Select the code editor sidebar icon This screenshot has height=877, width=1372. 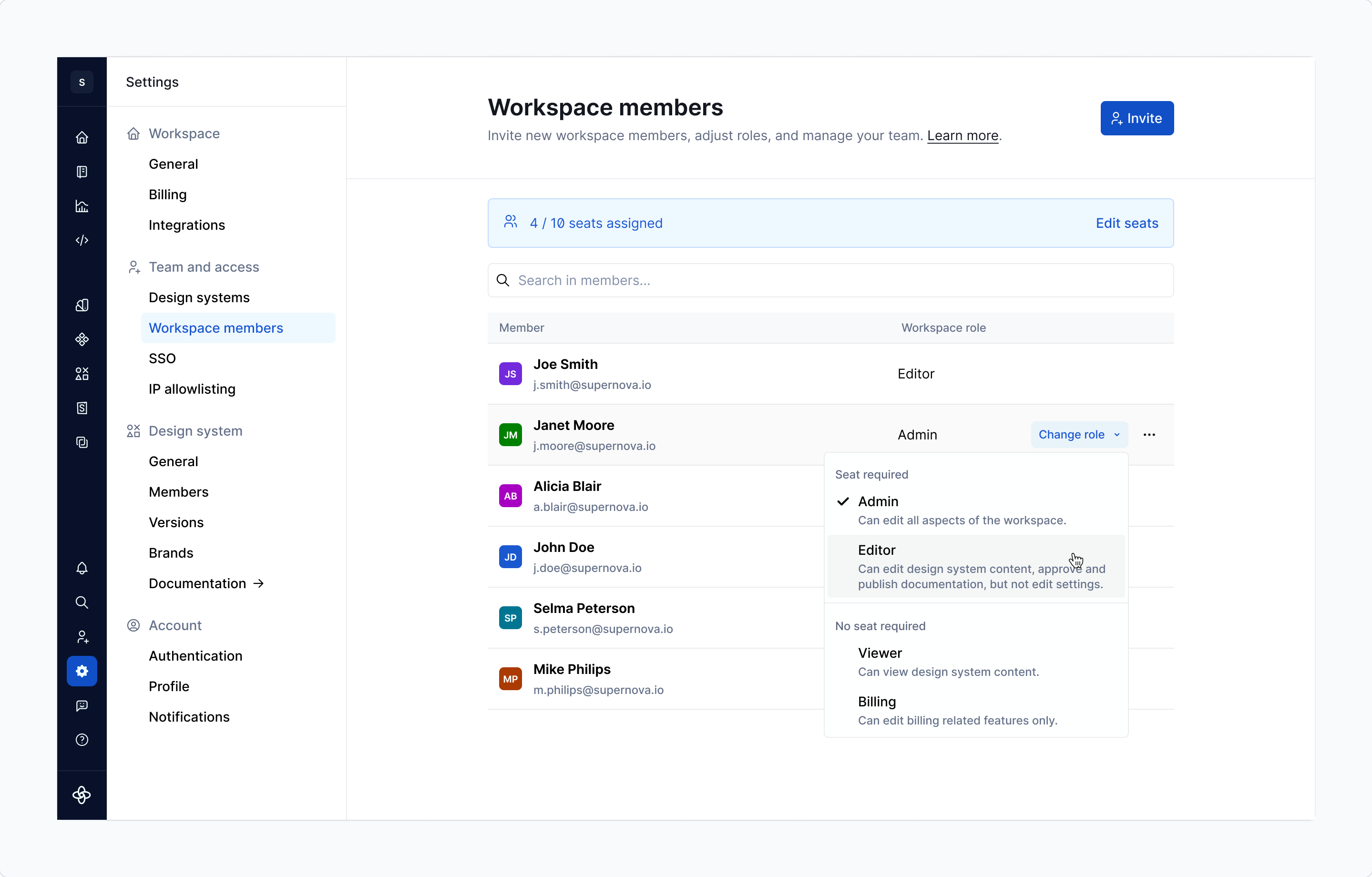pyautogui.click(x=82, y=240)
